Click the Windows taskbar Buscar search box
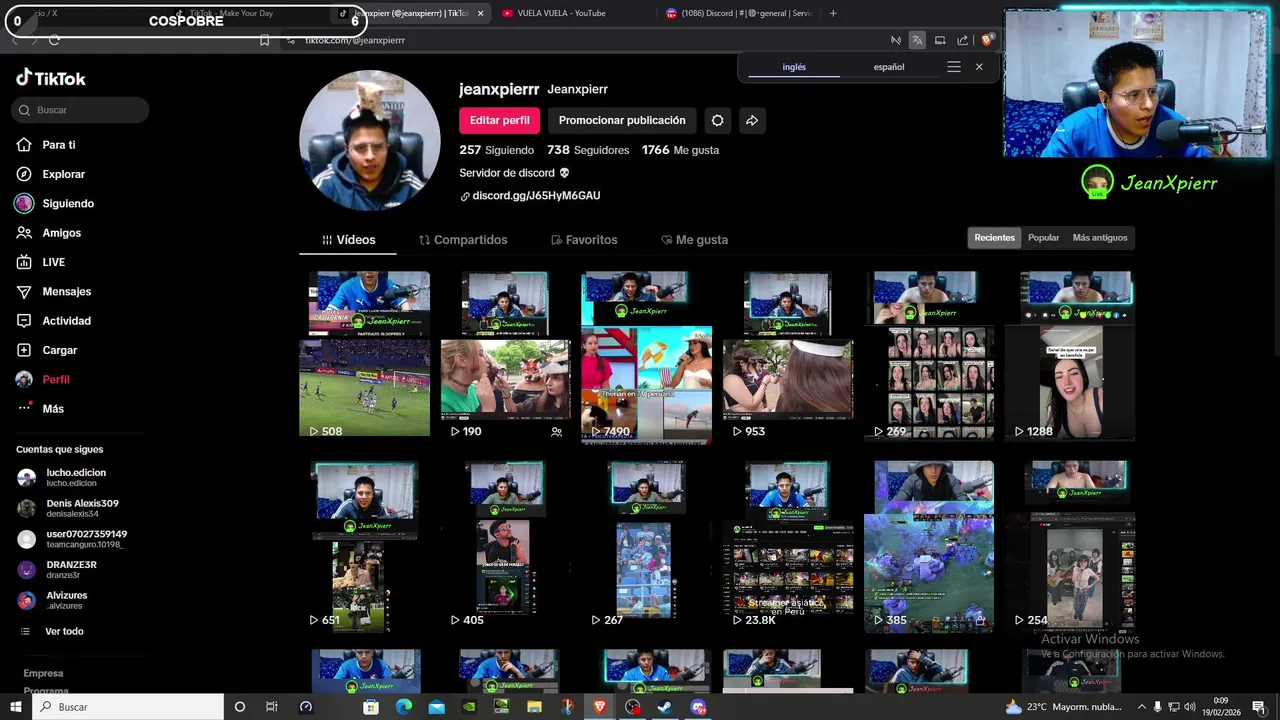Viewport: 1280px width, 720px height. coord(129,707)
